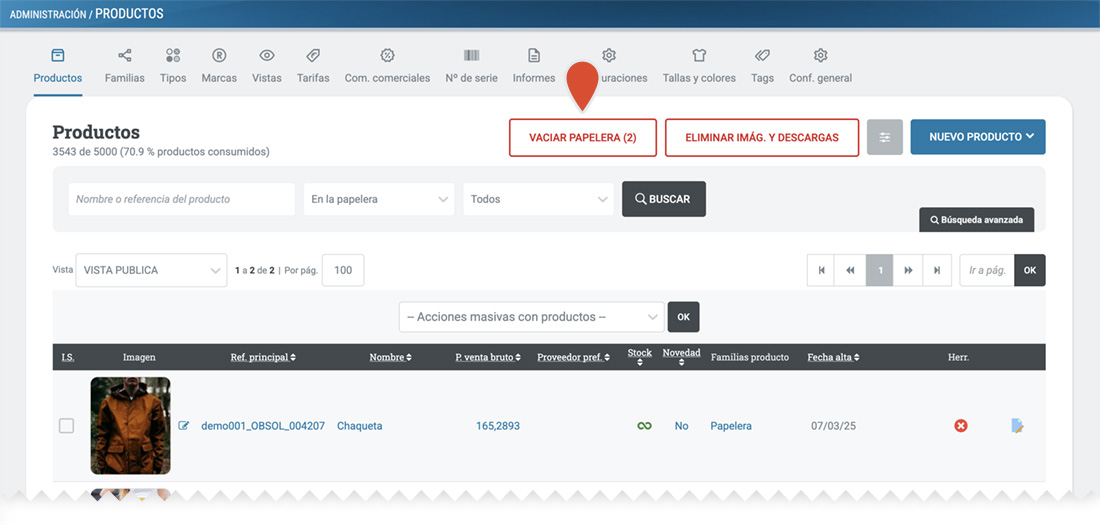Confirm go-to-page with OK
1100x525 pixels.
(x=1030, y=270)
